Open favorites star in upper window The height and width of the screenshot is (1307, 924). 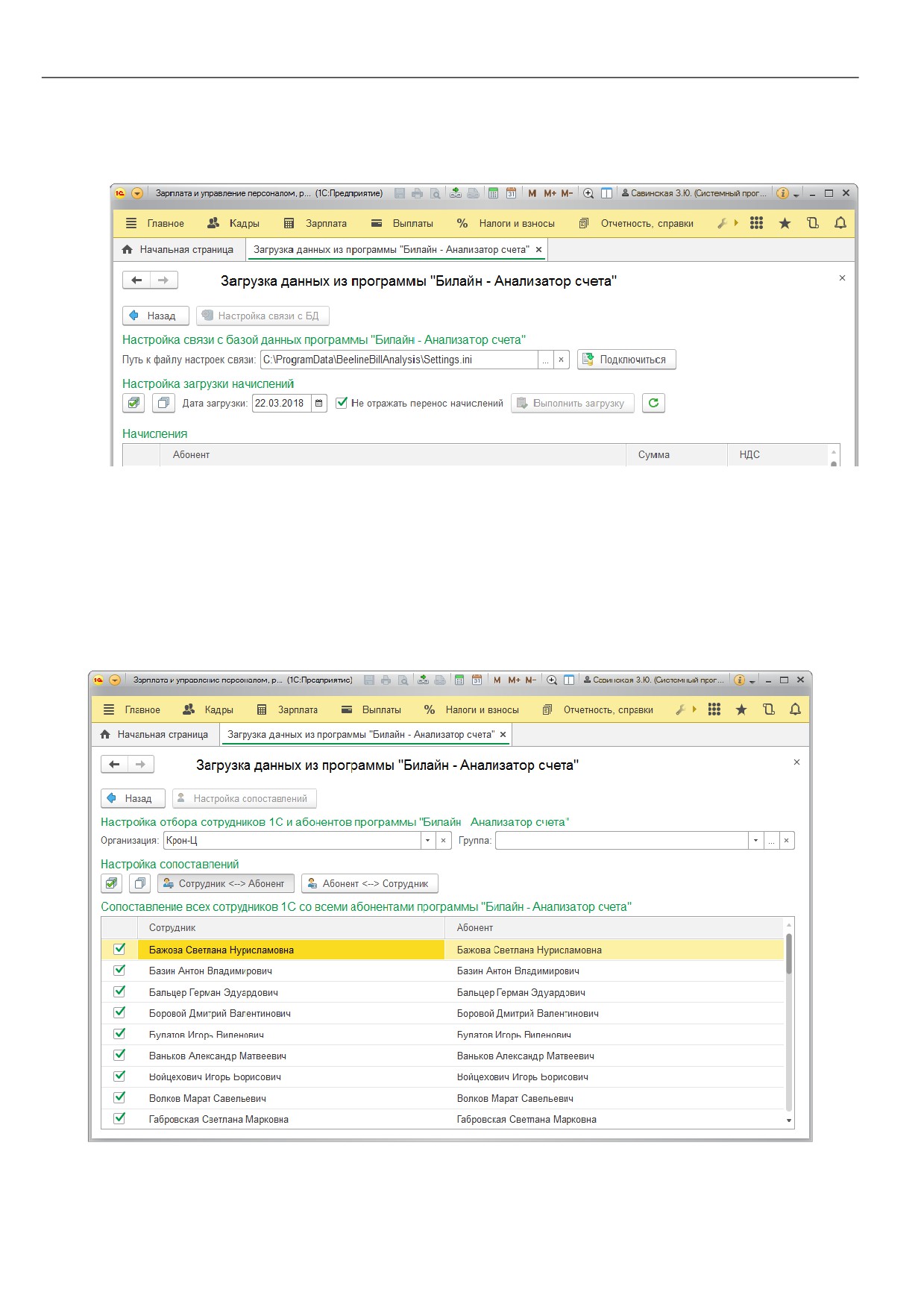[x=785, y=223]
